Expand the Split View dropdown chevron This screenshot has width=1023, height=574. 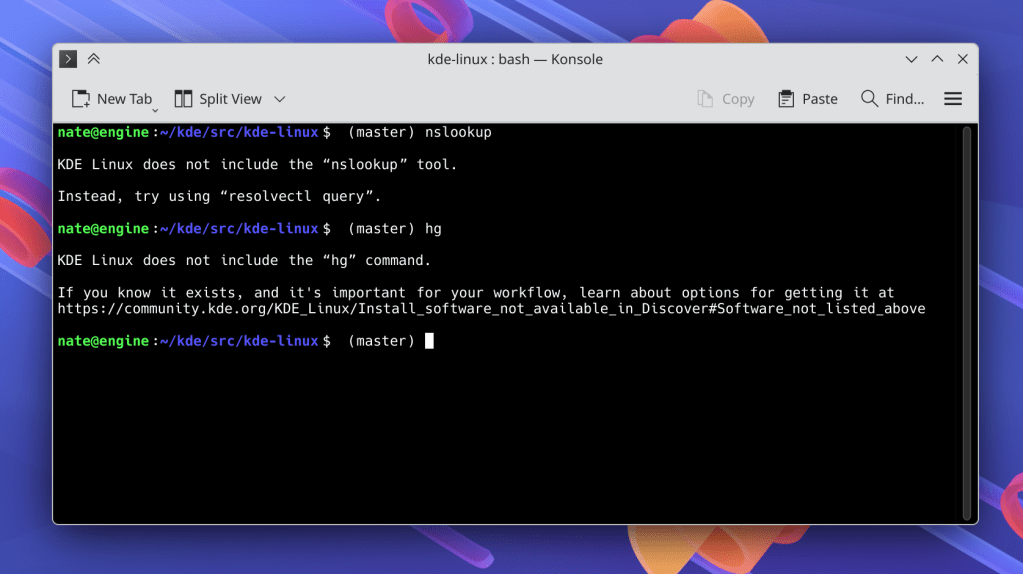click(280, 99)
